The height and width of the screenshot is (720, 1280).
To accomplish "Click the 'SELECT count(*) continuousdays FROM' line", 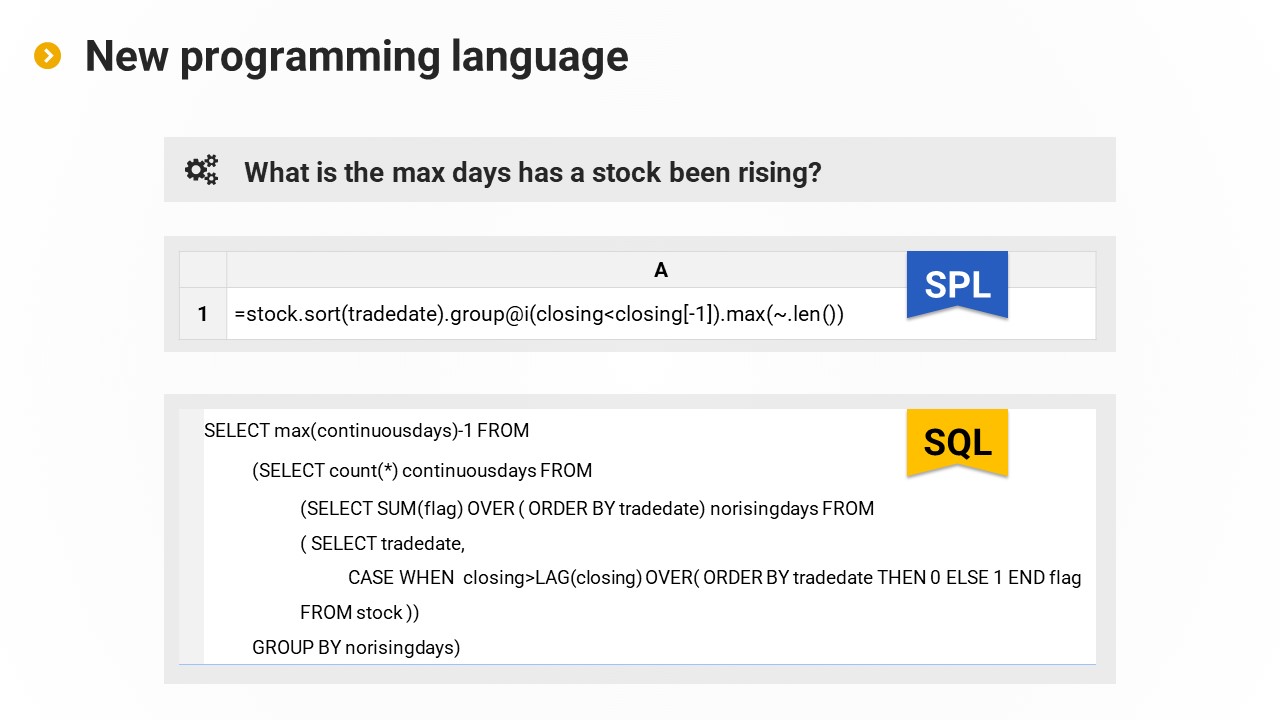I will tap(422, 470).
